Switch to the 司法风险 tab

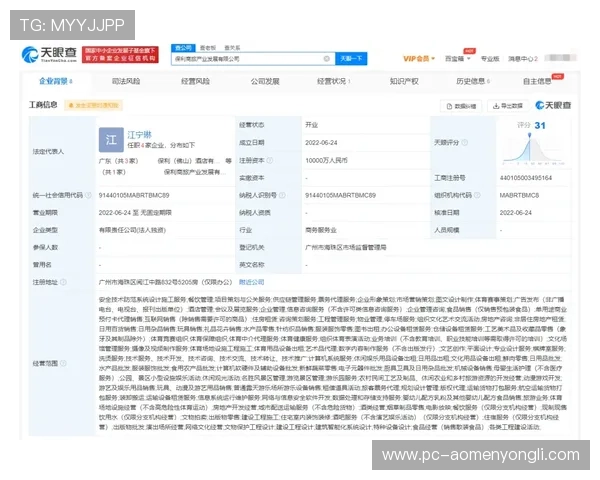(126, 81)
